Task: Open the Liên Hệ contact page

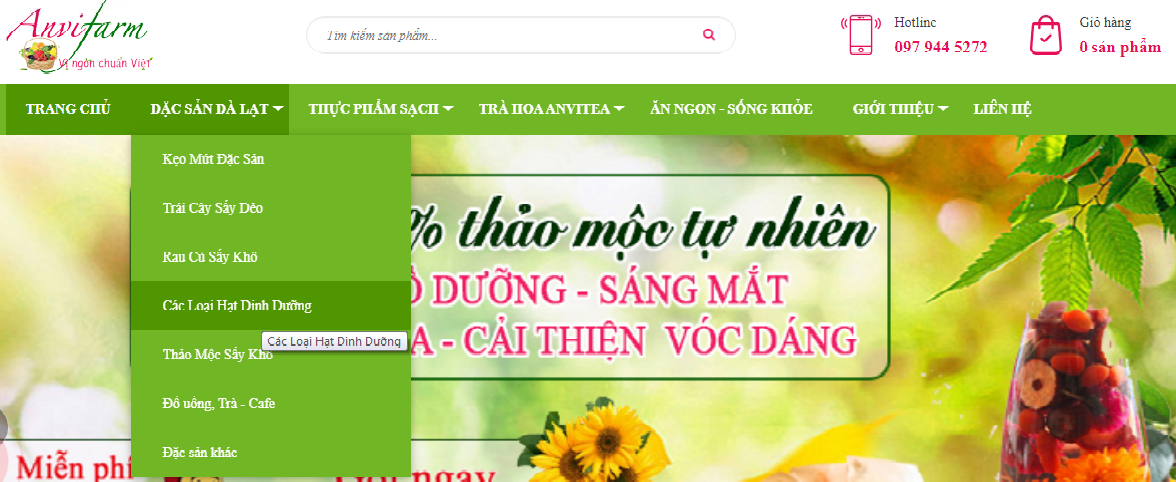Action: [1003, 109]
